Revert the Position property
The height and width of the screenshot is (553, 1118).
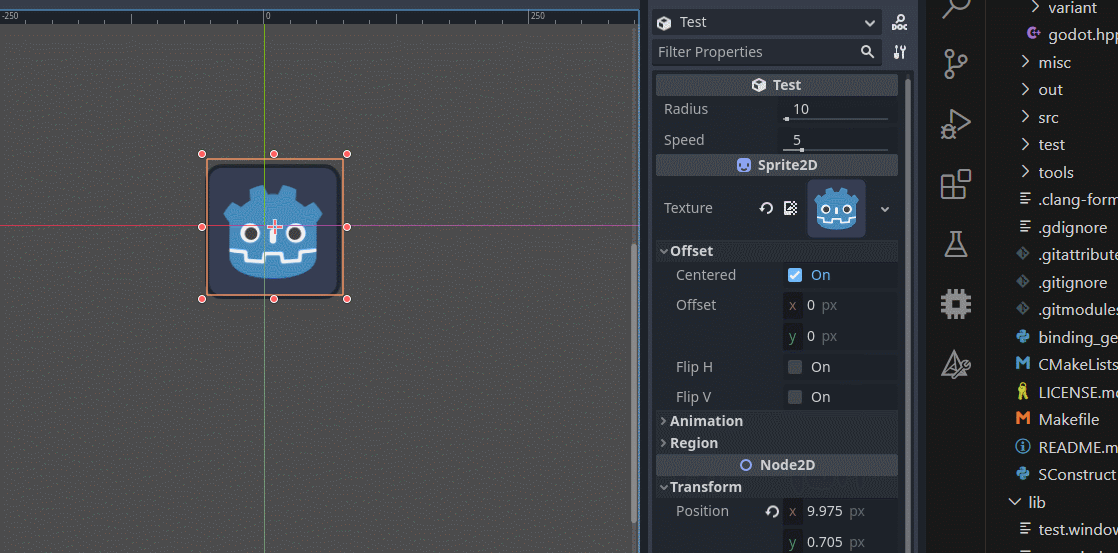tap(771, 512)
